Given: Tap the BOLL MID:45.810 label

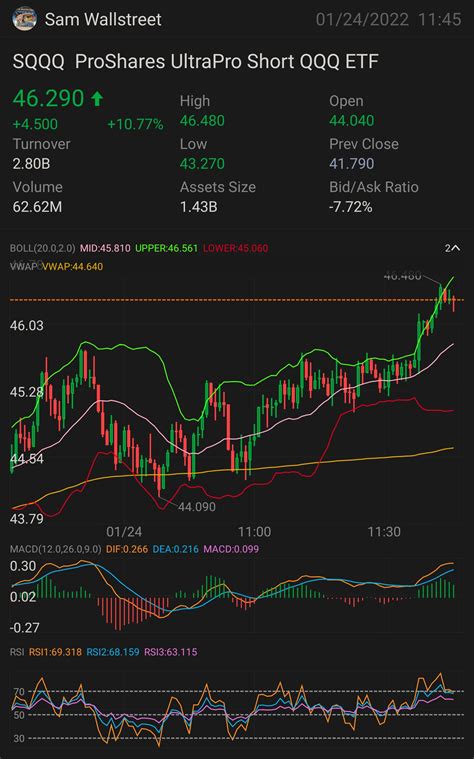Looking at the screenshot, I should [105, 248].
